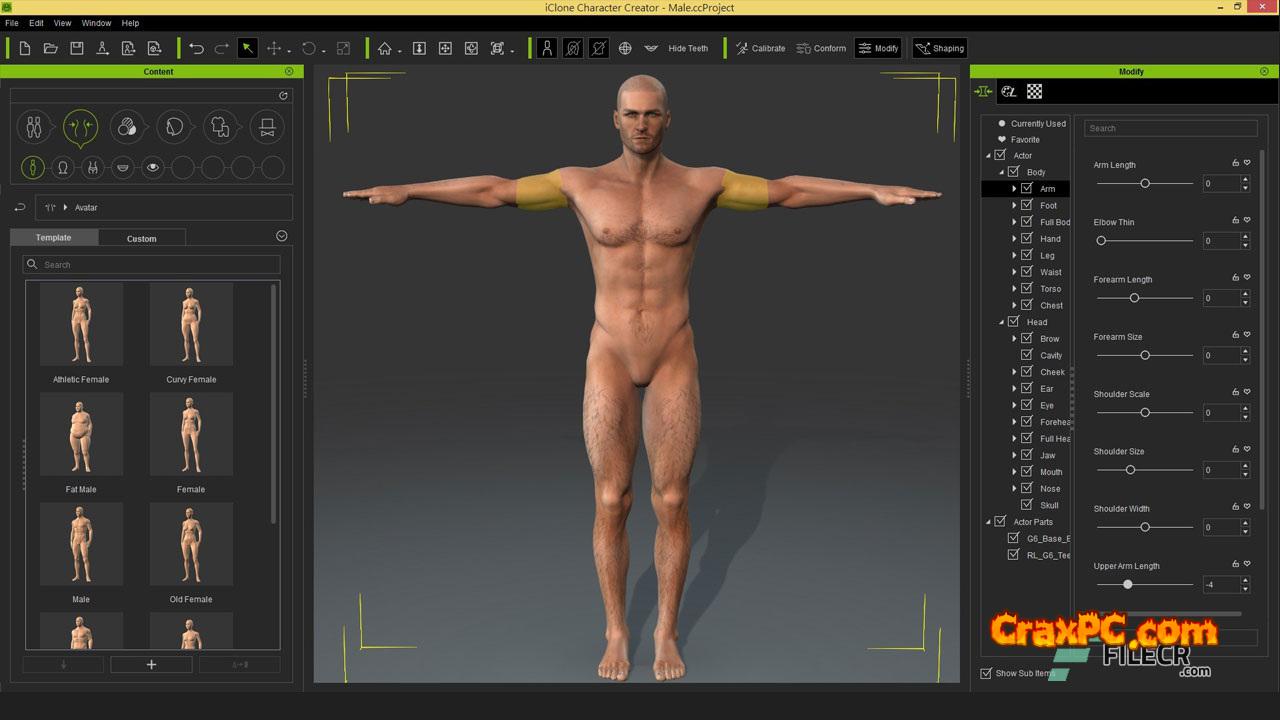
Task: Open the checkerboard texture tab in Modify
Action: (1035, 92)
